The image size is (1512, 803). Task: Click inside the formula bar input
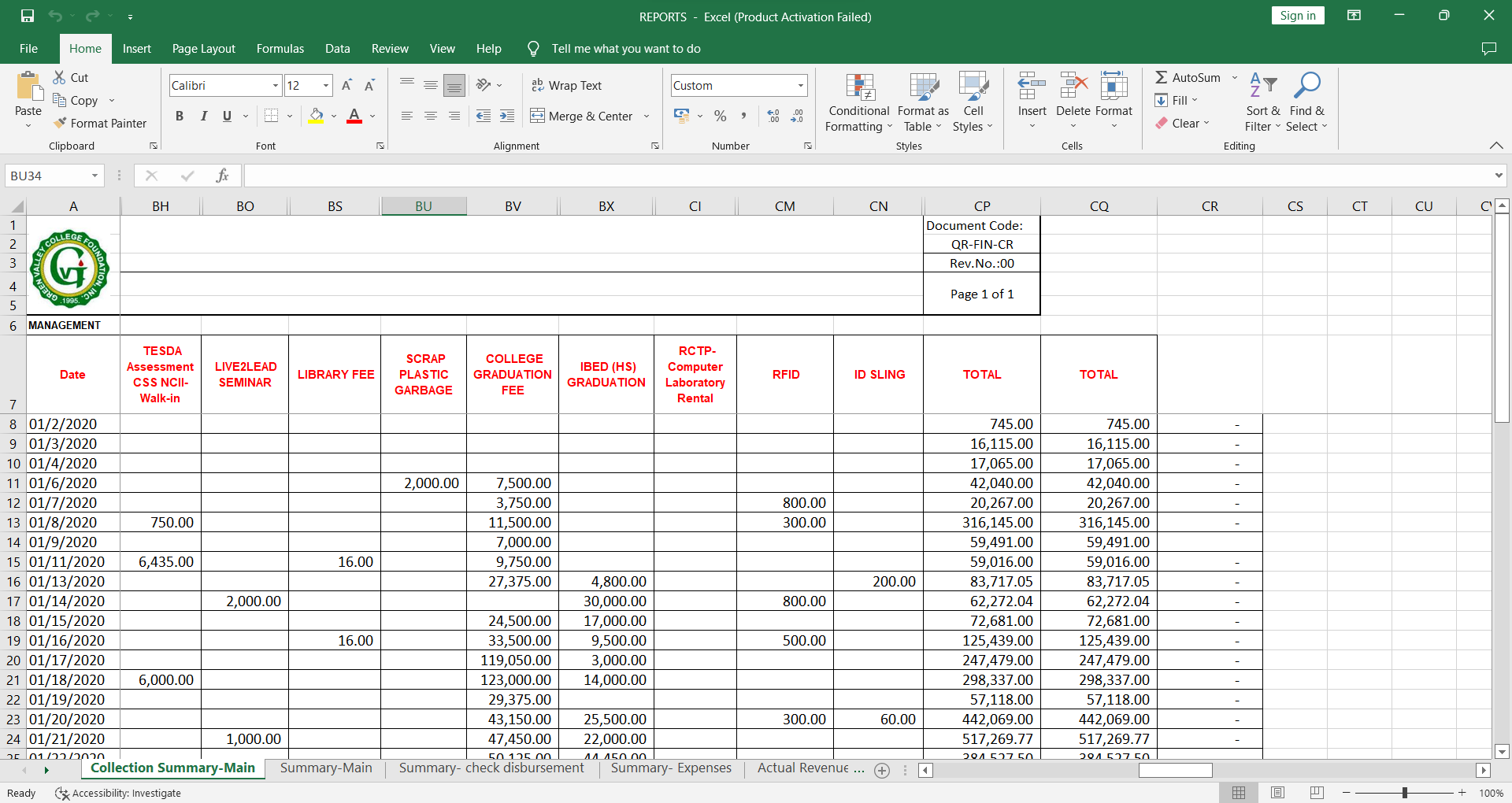(866, 176)
